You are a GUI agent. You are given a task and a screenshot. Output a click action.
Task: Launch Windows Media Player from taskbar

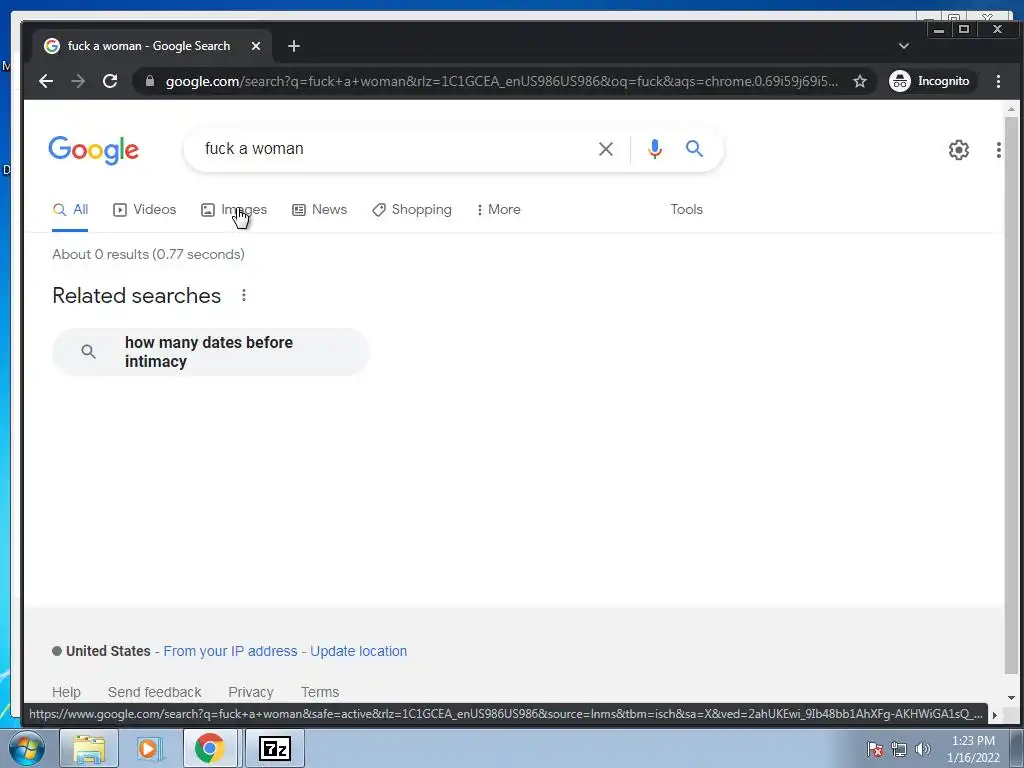149,748
